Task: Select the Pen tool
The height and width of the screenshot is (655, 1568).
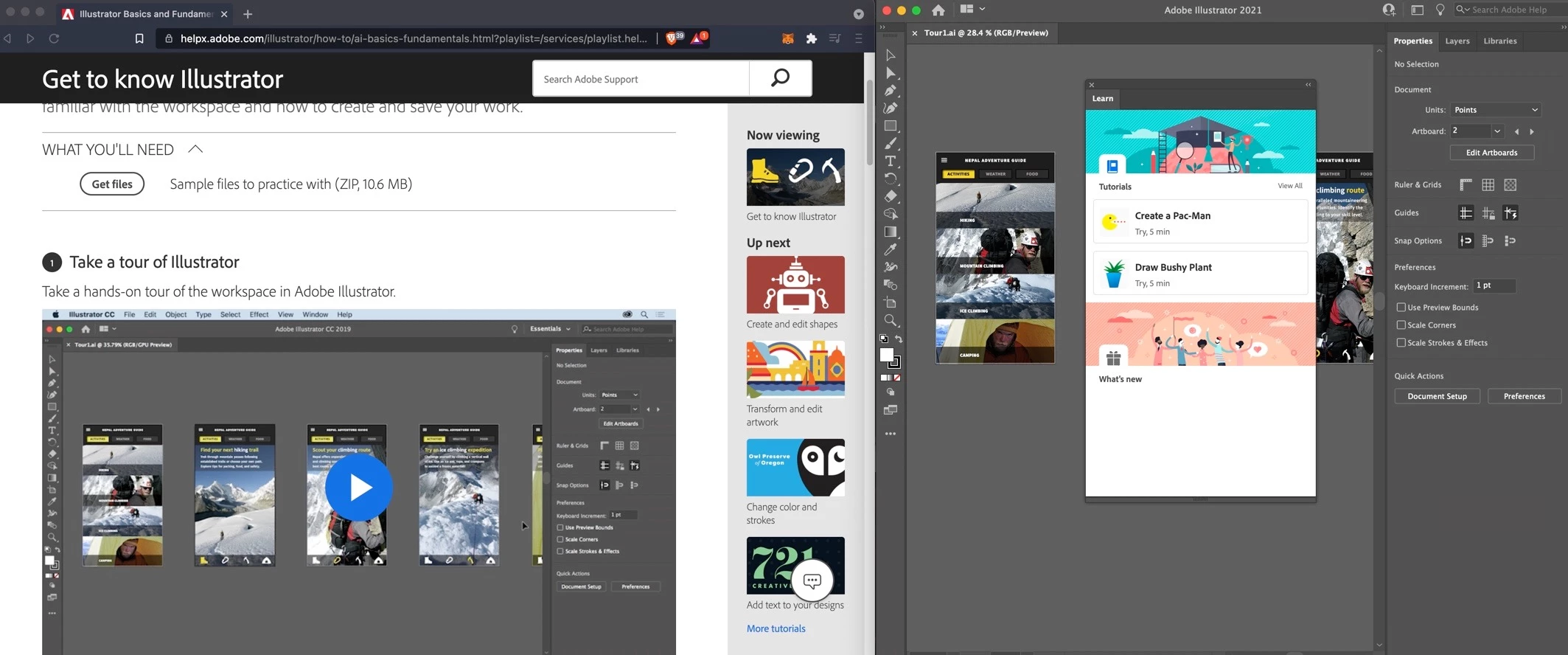Action: tap(891, 91)
